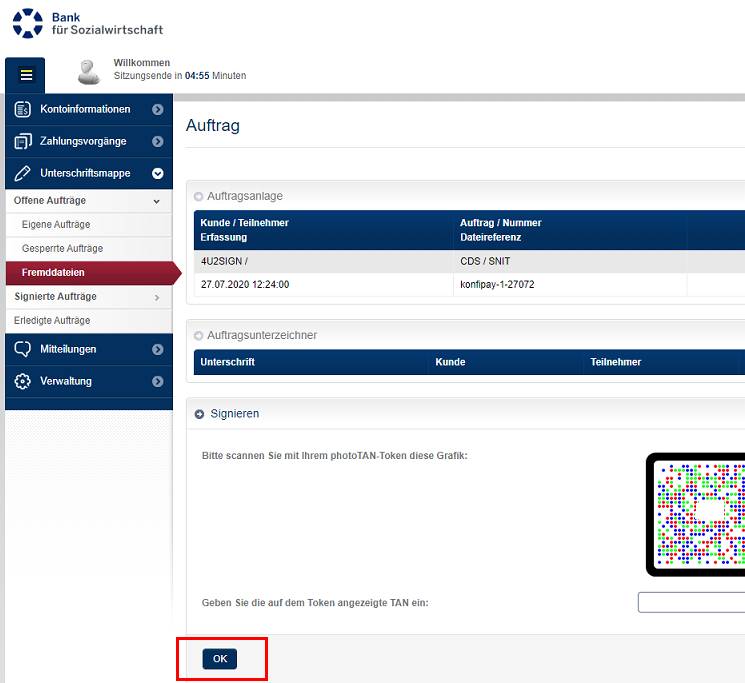This screenshot has width=745, height=683.
Task: Click the Teilnehmer column header
Action: click(x=615, y=362)
